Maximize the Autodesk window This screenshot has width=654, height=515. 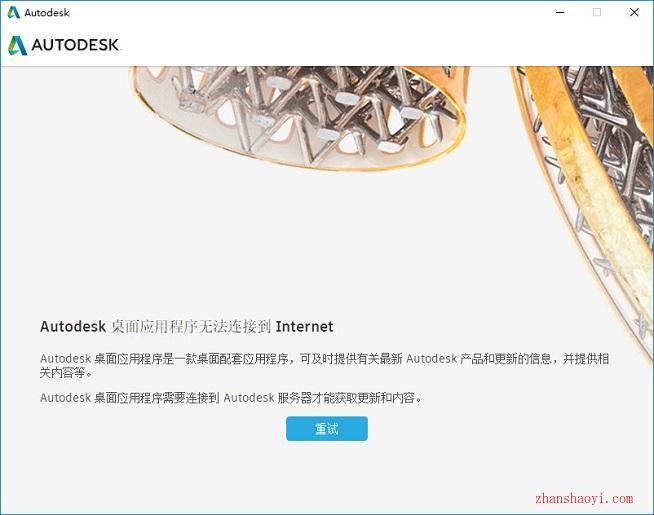tap(597, 13)
